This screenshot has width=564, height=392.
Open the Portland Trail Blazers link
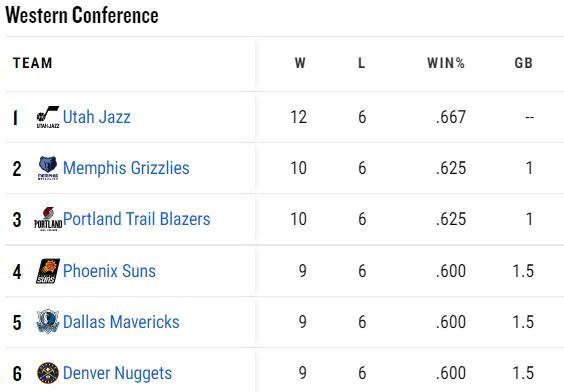coord(137,219)
